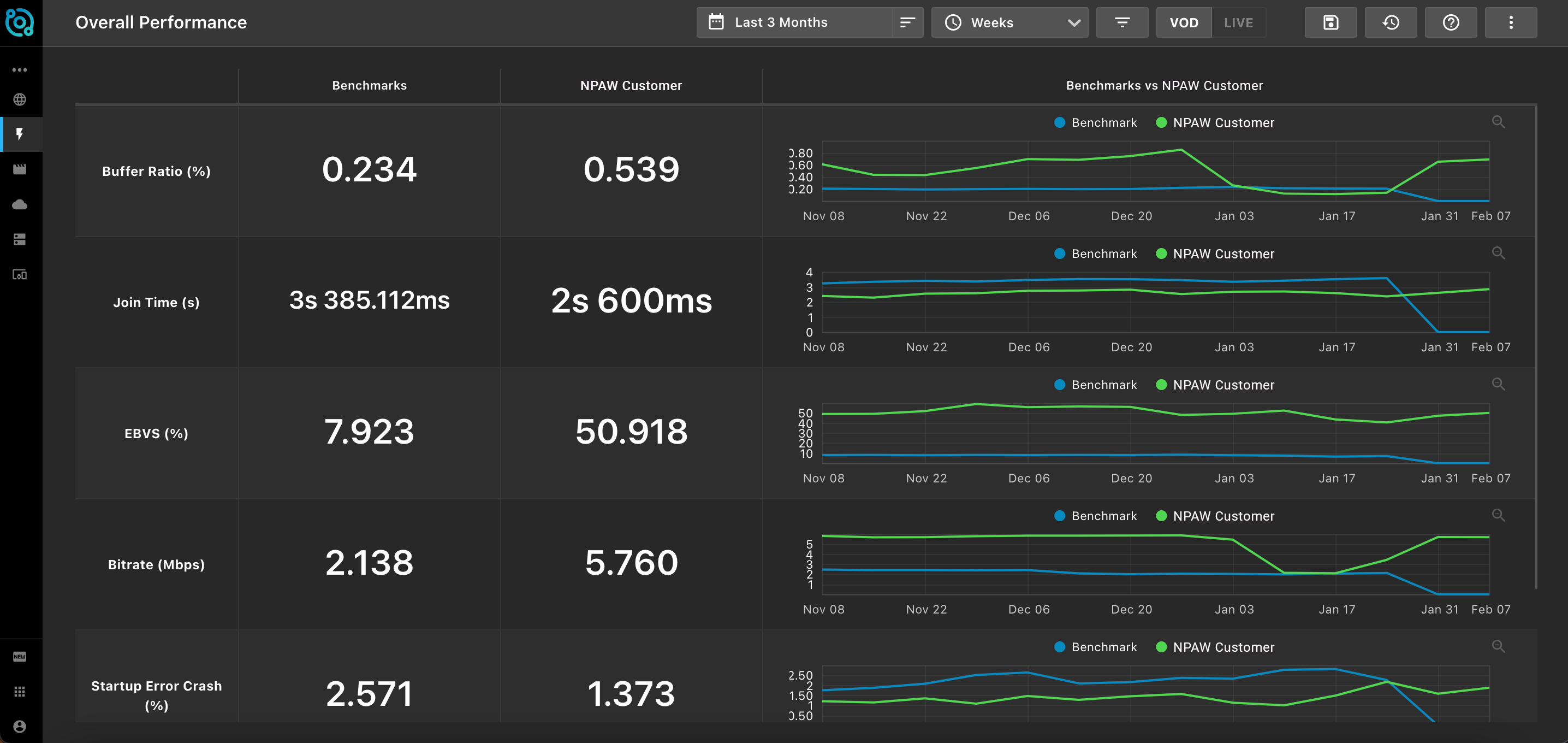Click the Benchmarks vs NPAW Customer header
The height and width of the screenshot is (743, 1568).
coord(1165,85)
